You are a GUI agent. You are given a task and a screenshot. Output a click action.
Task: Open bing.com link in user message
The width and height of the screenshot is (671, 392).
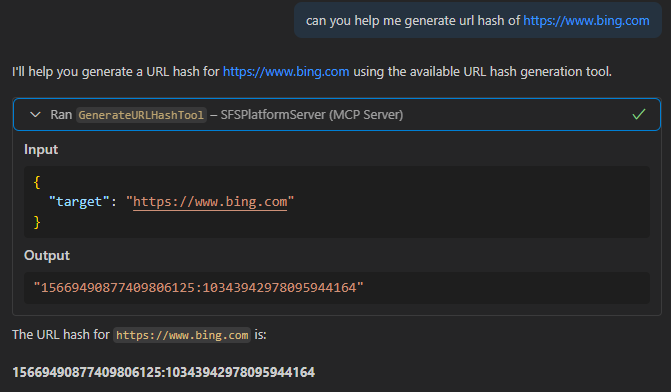586,21
